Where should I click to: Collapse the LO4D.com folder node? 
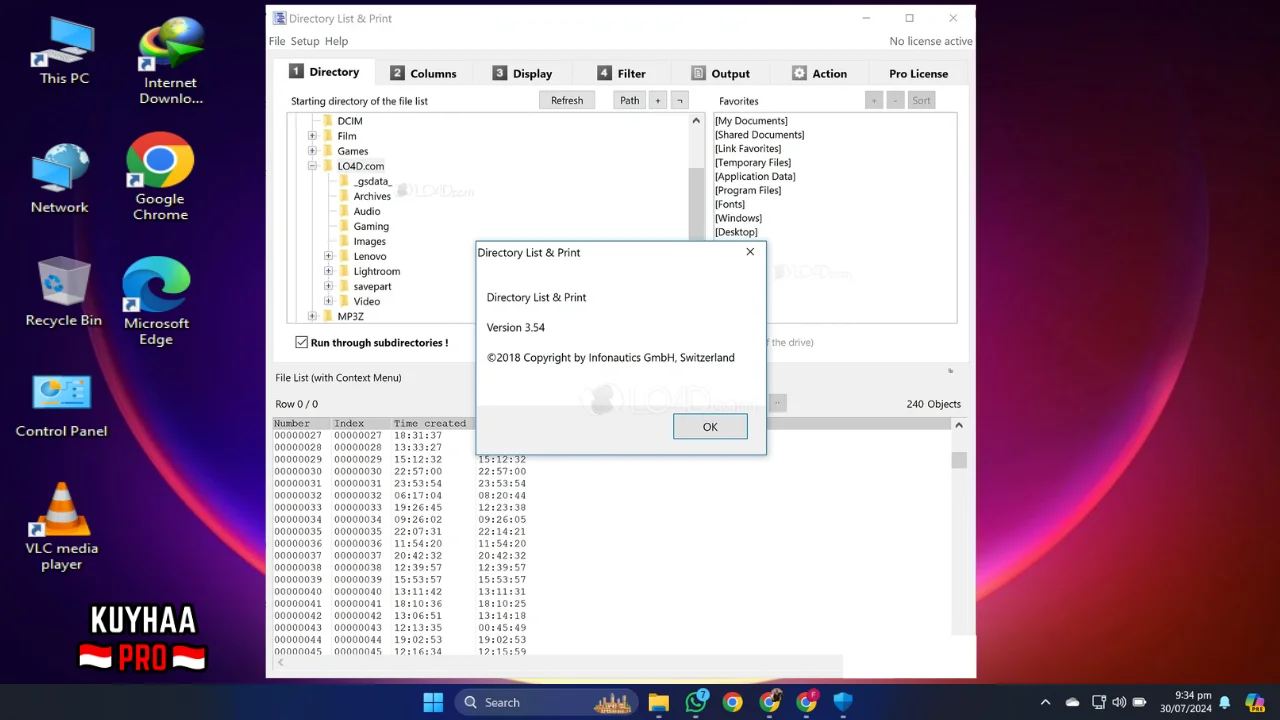click(x=312, y=166)
